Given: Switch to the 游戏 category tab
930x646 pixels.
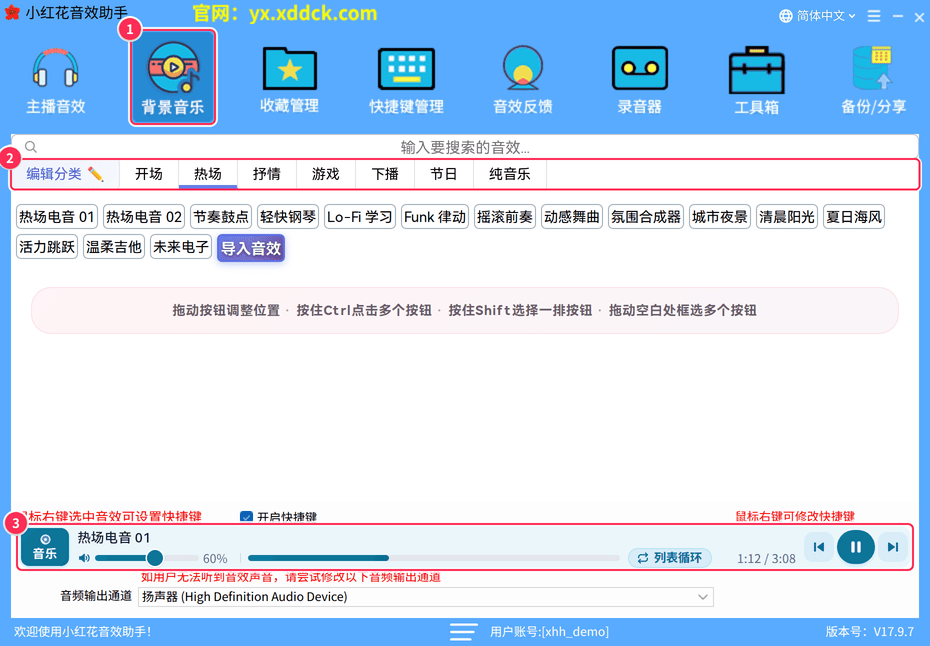Looking at the screenshot, I should (x=326, y=174).
